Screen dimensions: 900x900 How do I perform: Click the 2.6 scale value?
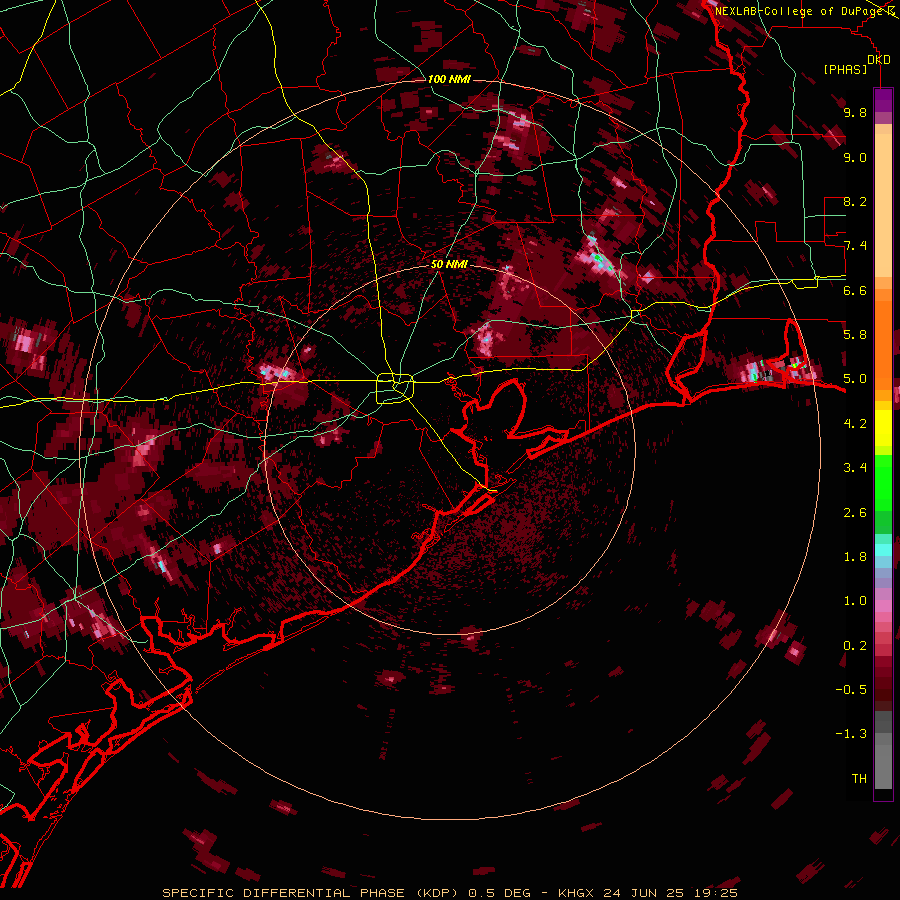855,513
